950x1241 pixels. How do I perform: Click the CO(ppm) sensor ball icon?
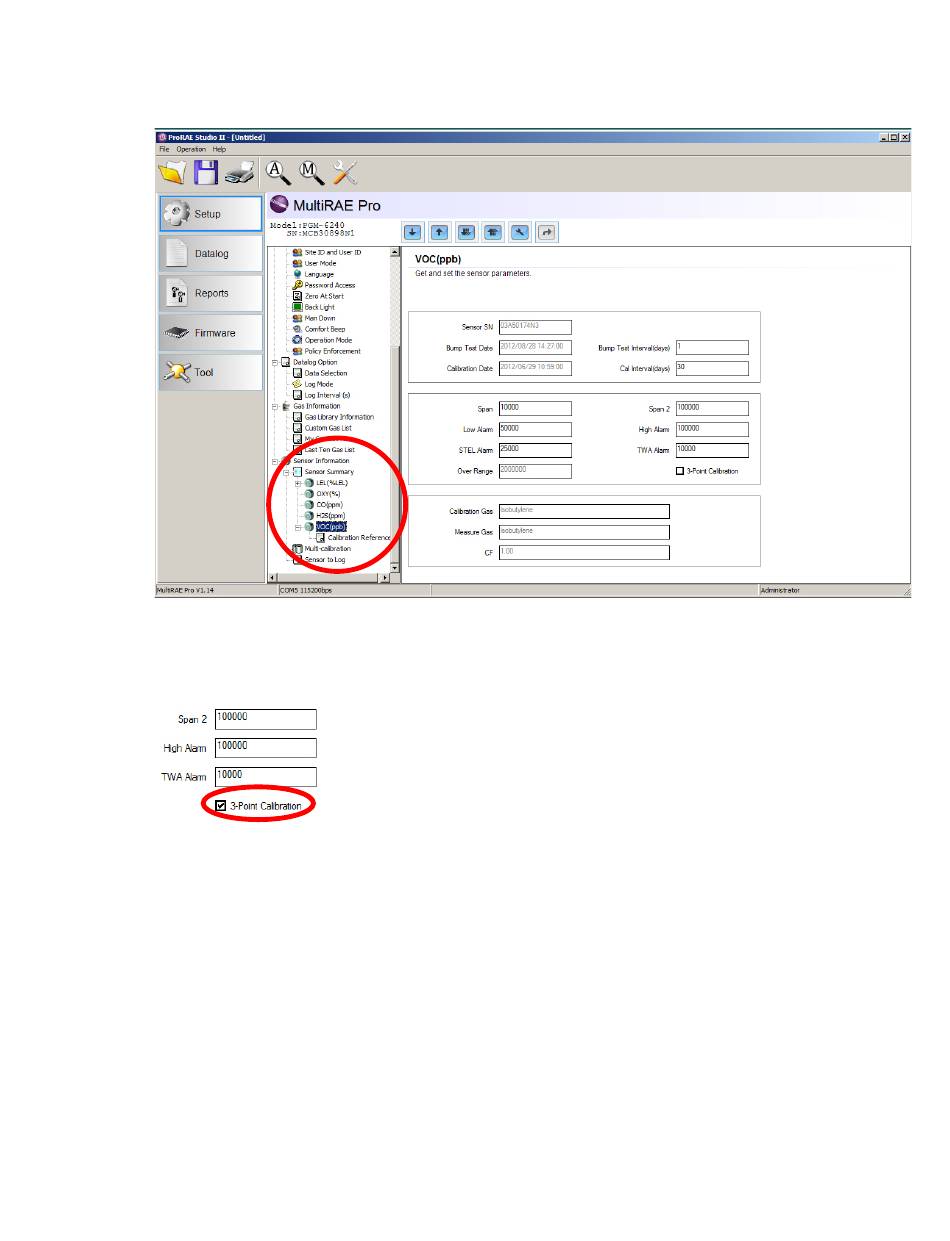tap(309, 505)
